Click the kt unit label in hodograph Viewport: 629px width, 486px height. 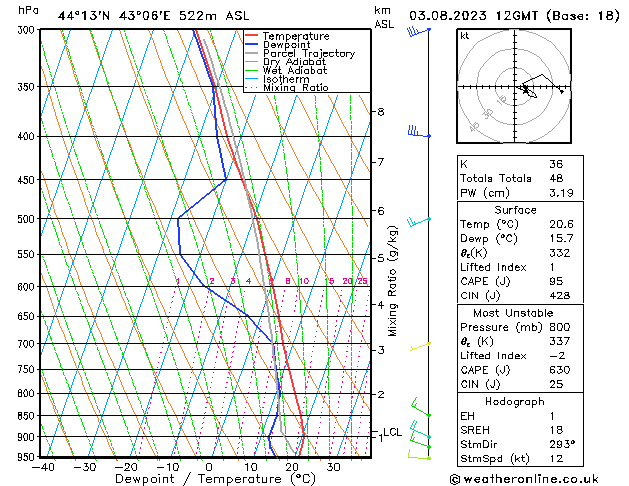pyautogui.click(x=465, y=36)
